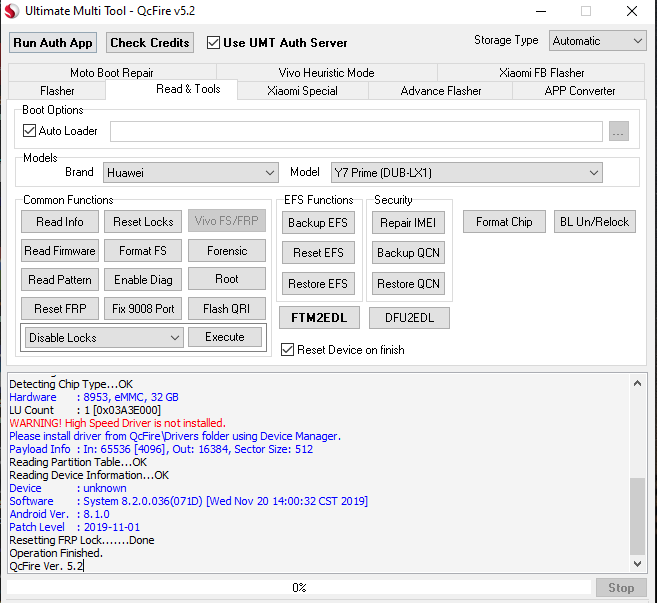Click the 'Operation Finished.' log line
Viewport: 657px width, 603px height.
click(56, 553)
